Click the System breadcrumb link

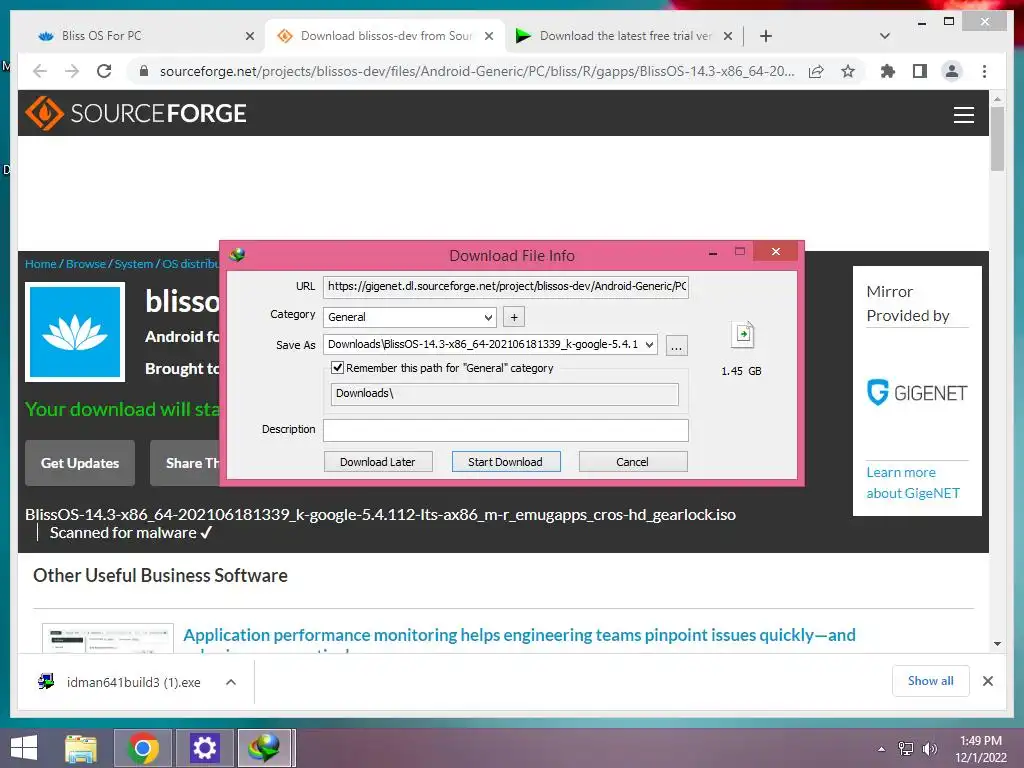[x=134, y=264]
